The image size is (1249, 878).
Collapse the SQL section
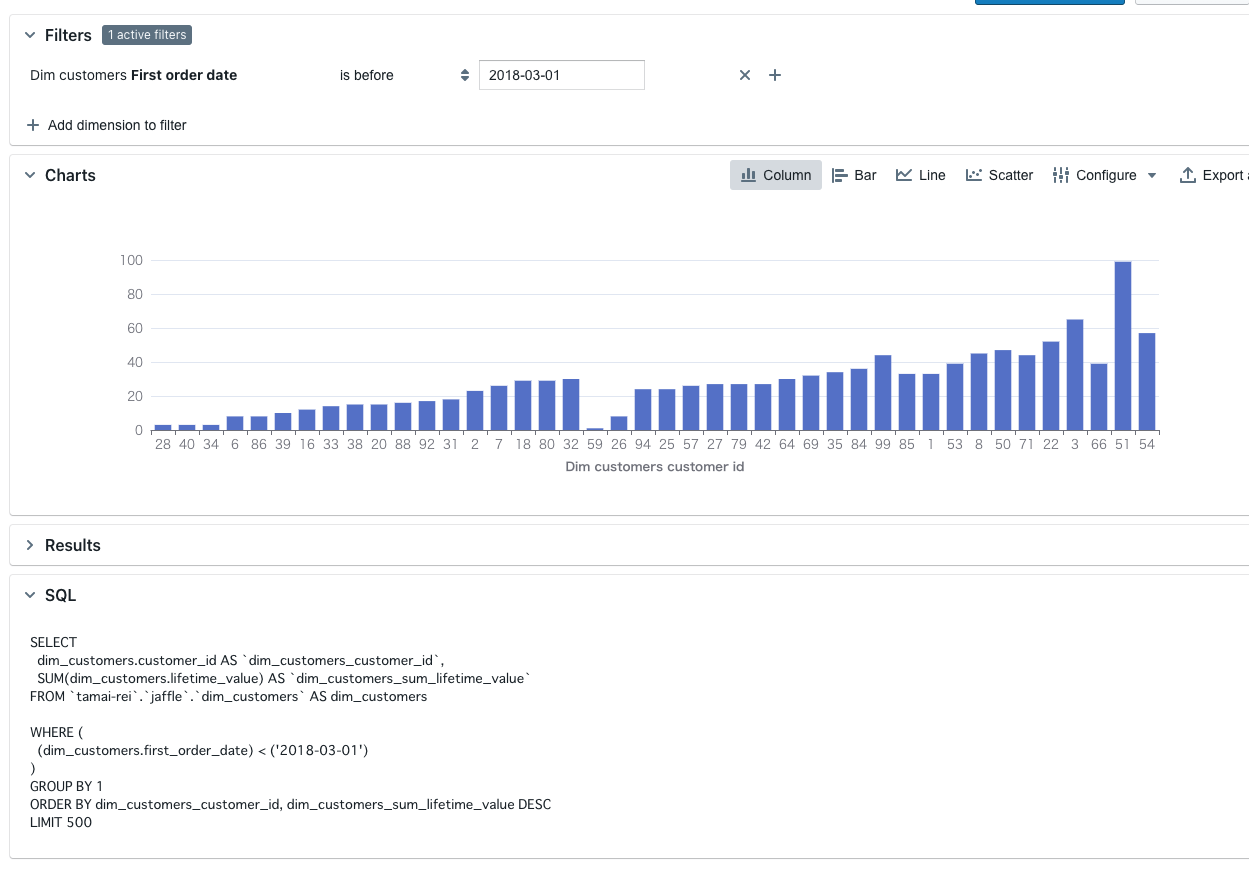click(30, 595)
